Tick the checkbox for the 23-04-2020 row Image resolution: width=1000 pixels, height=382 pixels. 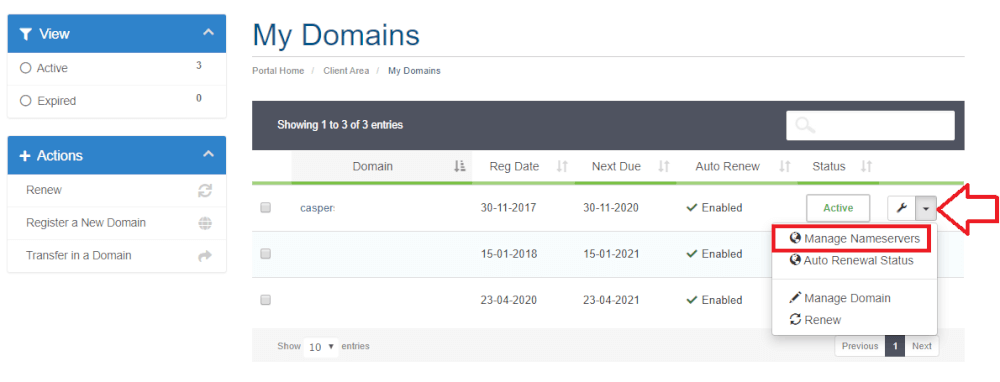266,300
